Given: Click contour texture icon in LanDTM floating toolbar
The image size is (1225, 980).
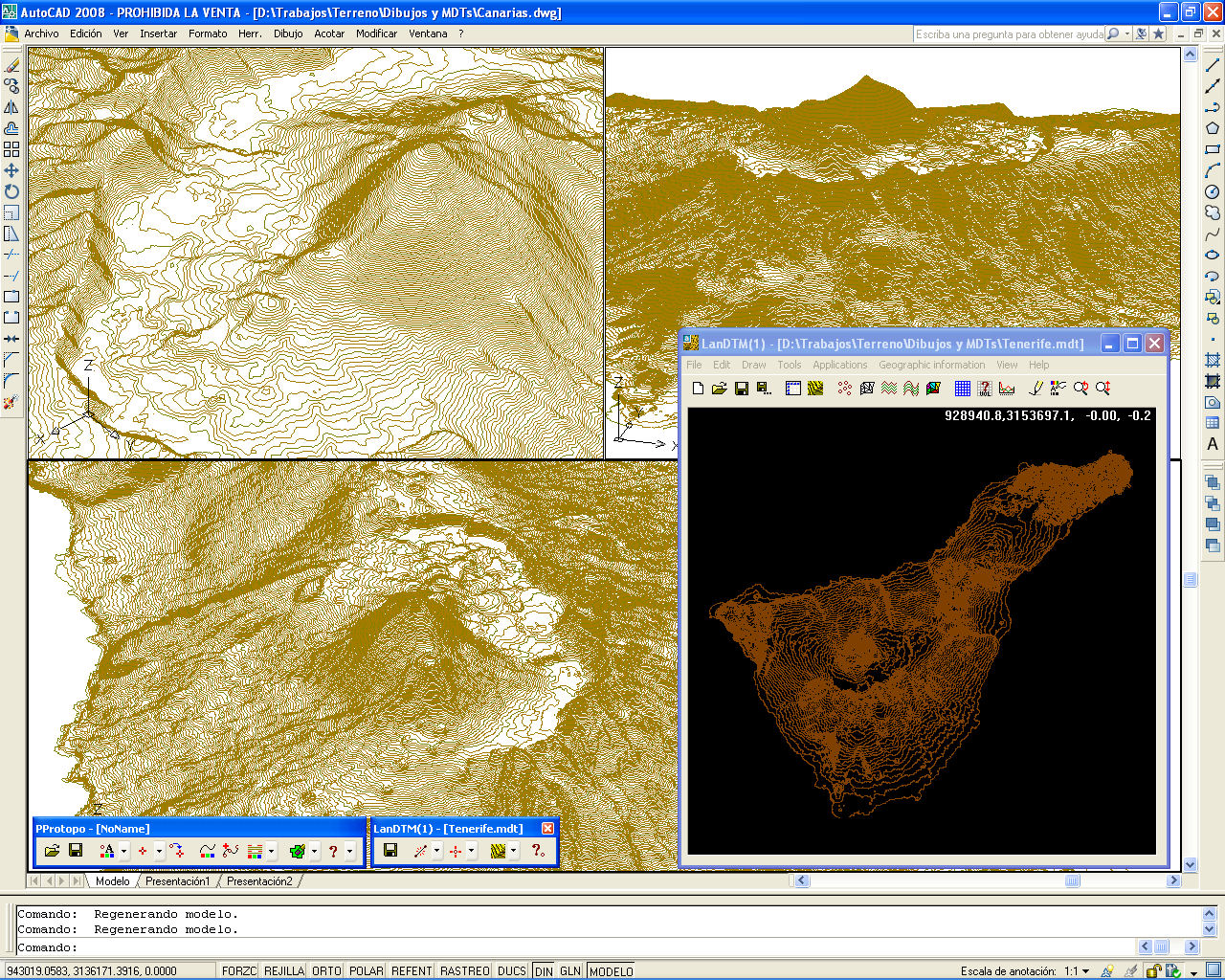Looking at the screenshot, I should (498, 851).
